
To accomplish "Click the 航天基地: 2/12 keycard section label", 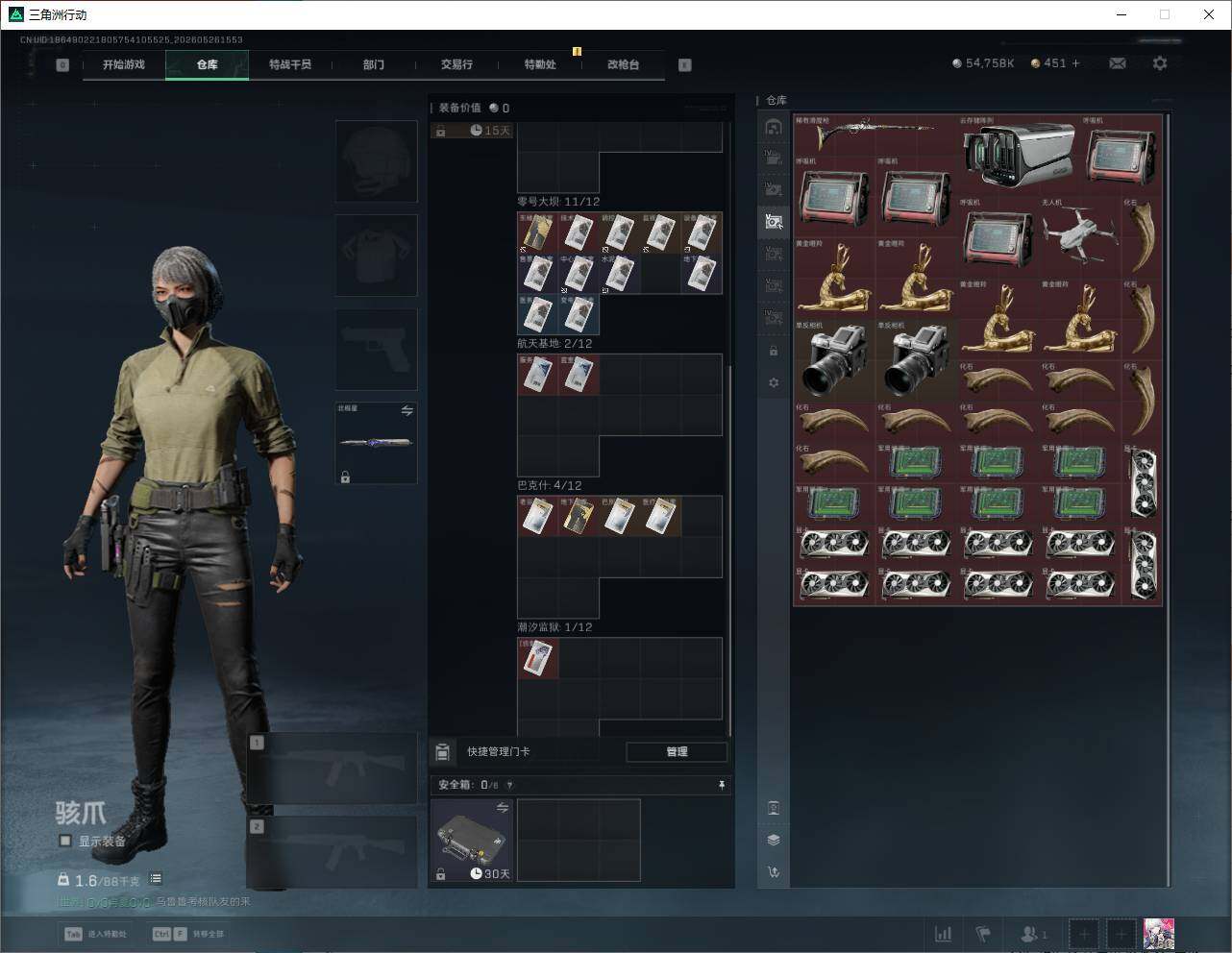I will pos(554,343).
